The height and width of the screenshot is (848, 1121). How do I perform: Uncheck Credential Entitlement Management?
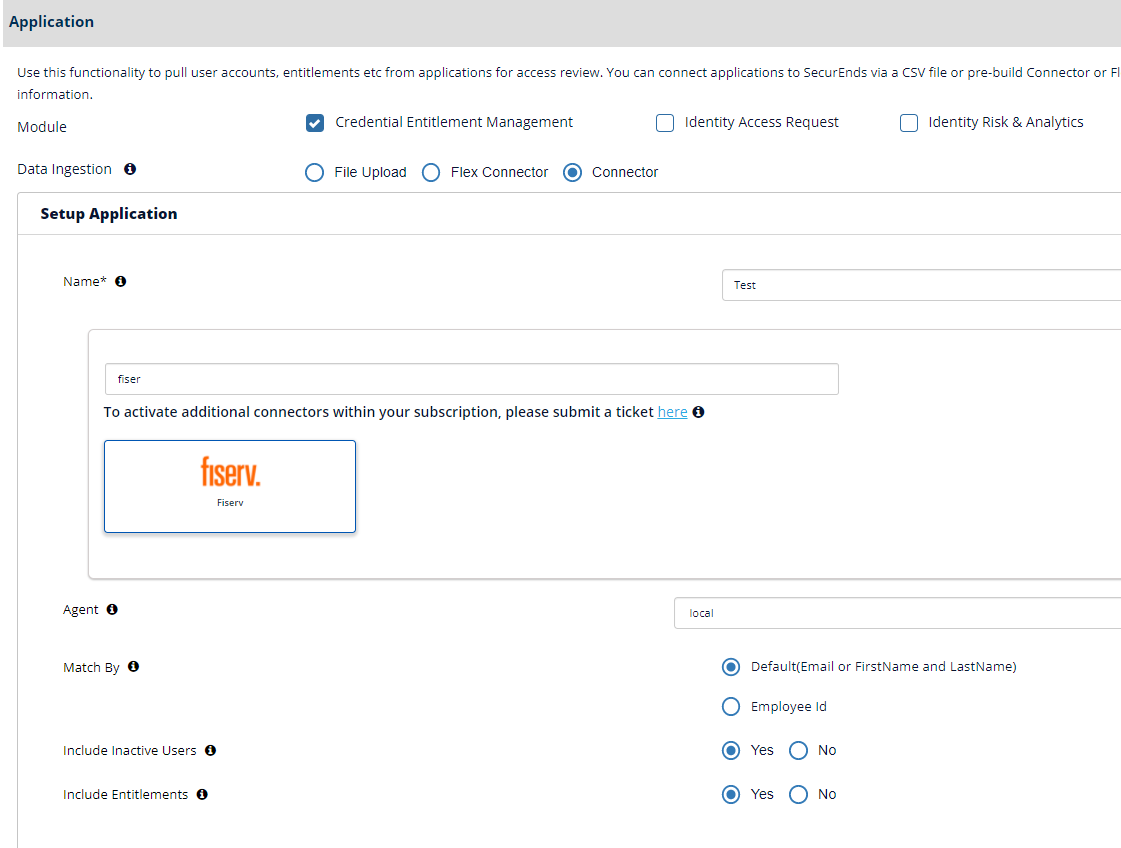[315, 122]
